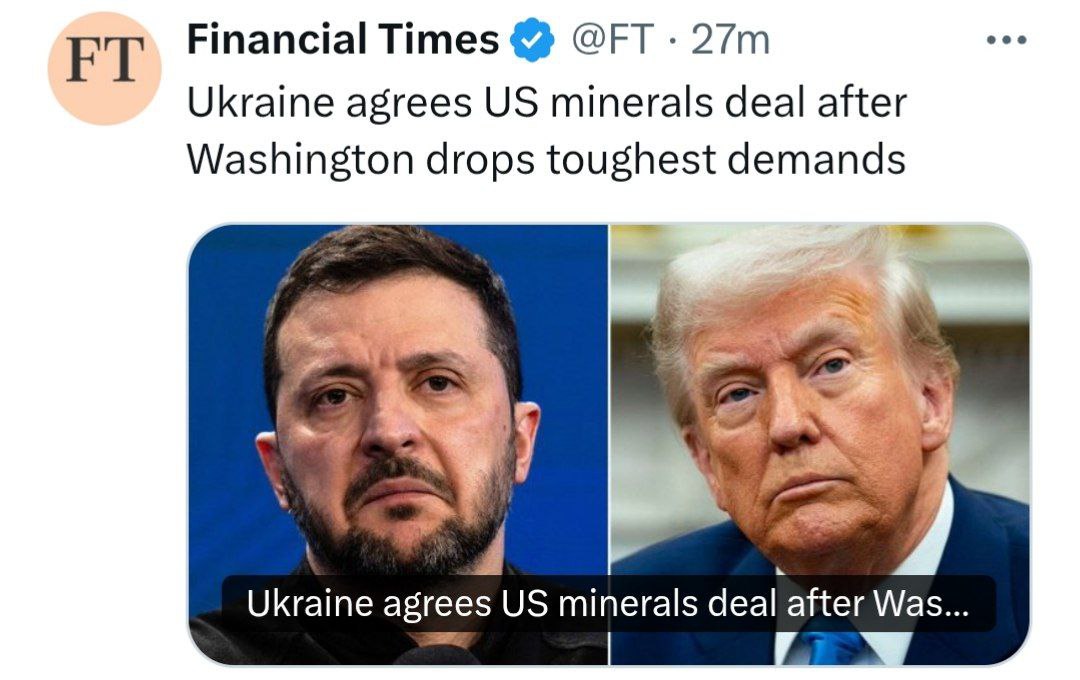Open the article caption overlay on the image
Viewport: 1080px width, 680px height.
pos(608,603)
